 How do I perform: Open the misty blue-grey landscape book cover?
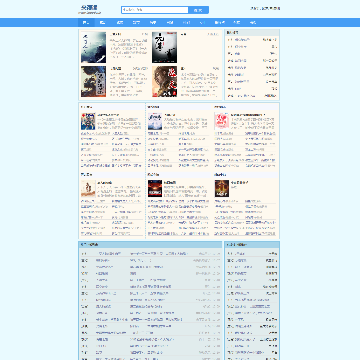93,47
